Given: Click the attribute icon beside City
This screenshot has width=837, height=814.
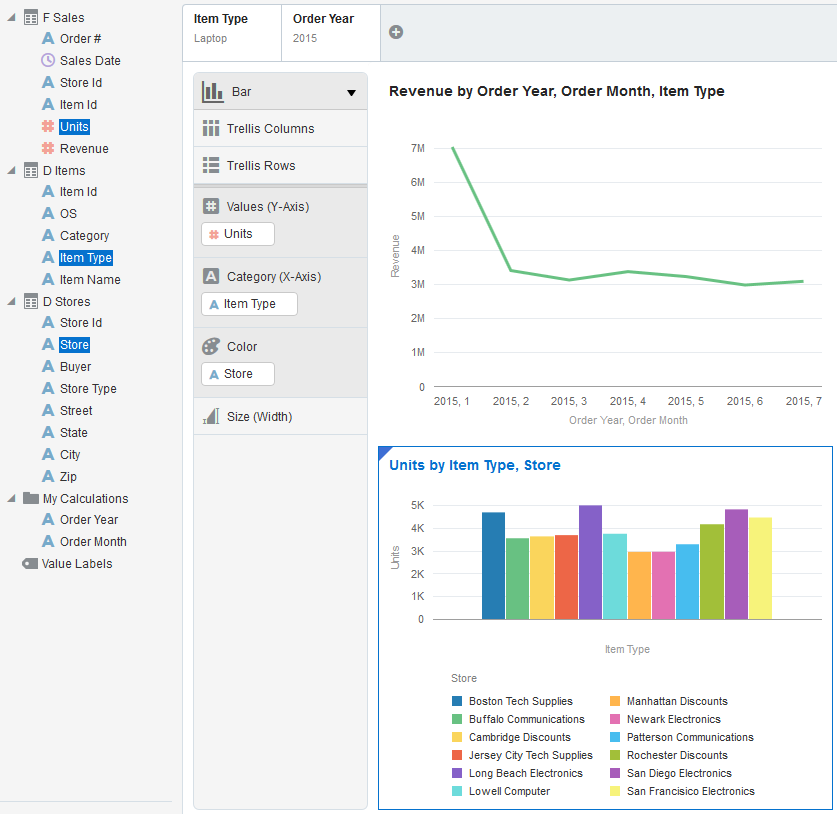Looking at the screenshot, I should pyautogui.click(x=48, y=454).
